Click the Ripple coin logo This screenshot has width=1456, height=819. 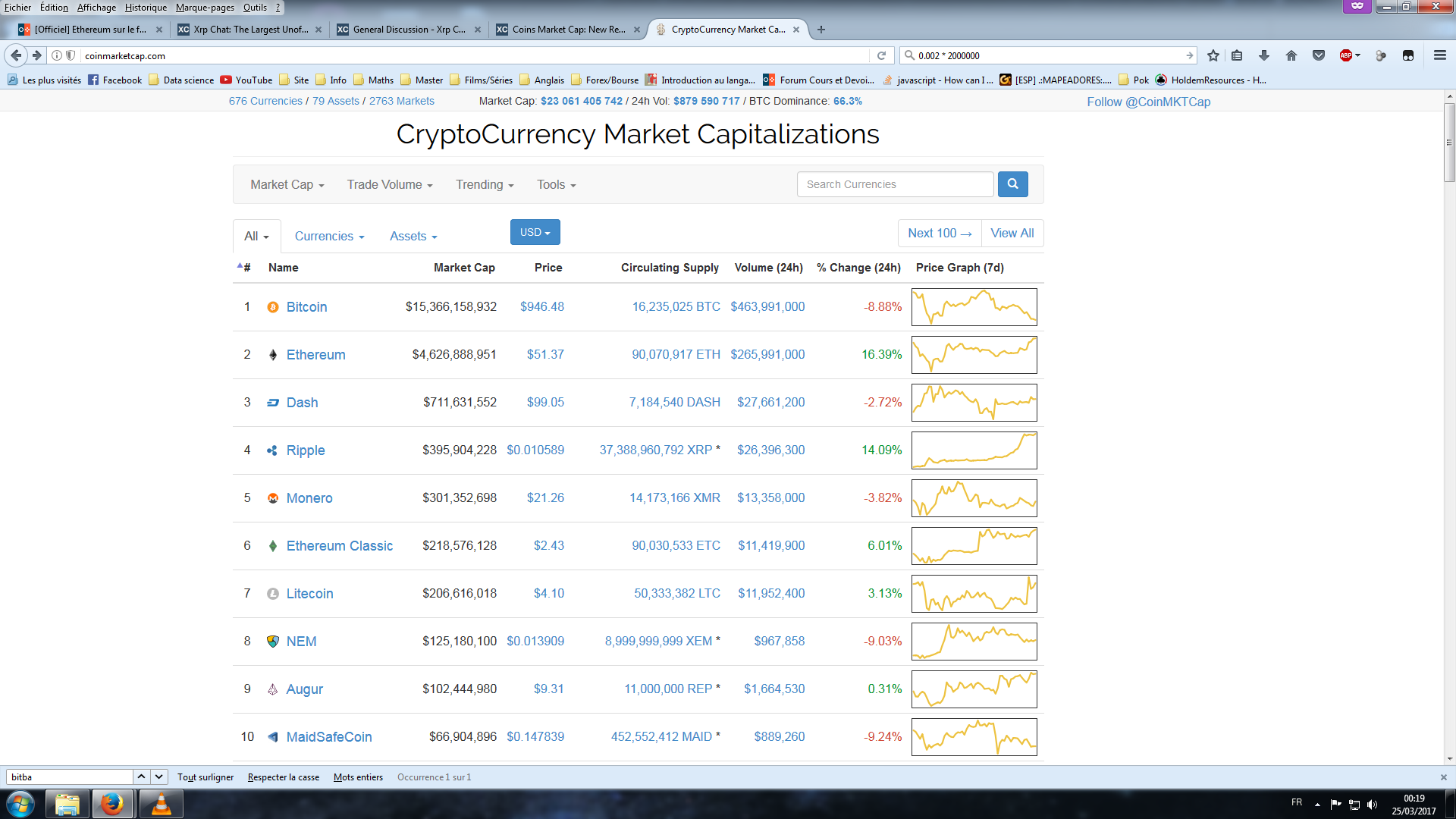click(x=273, y=450)
